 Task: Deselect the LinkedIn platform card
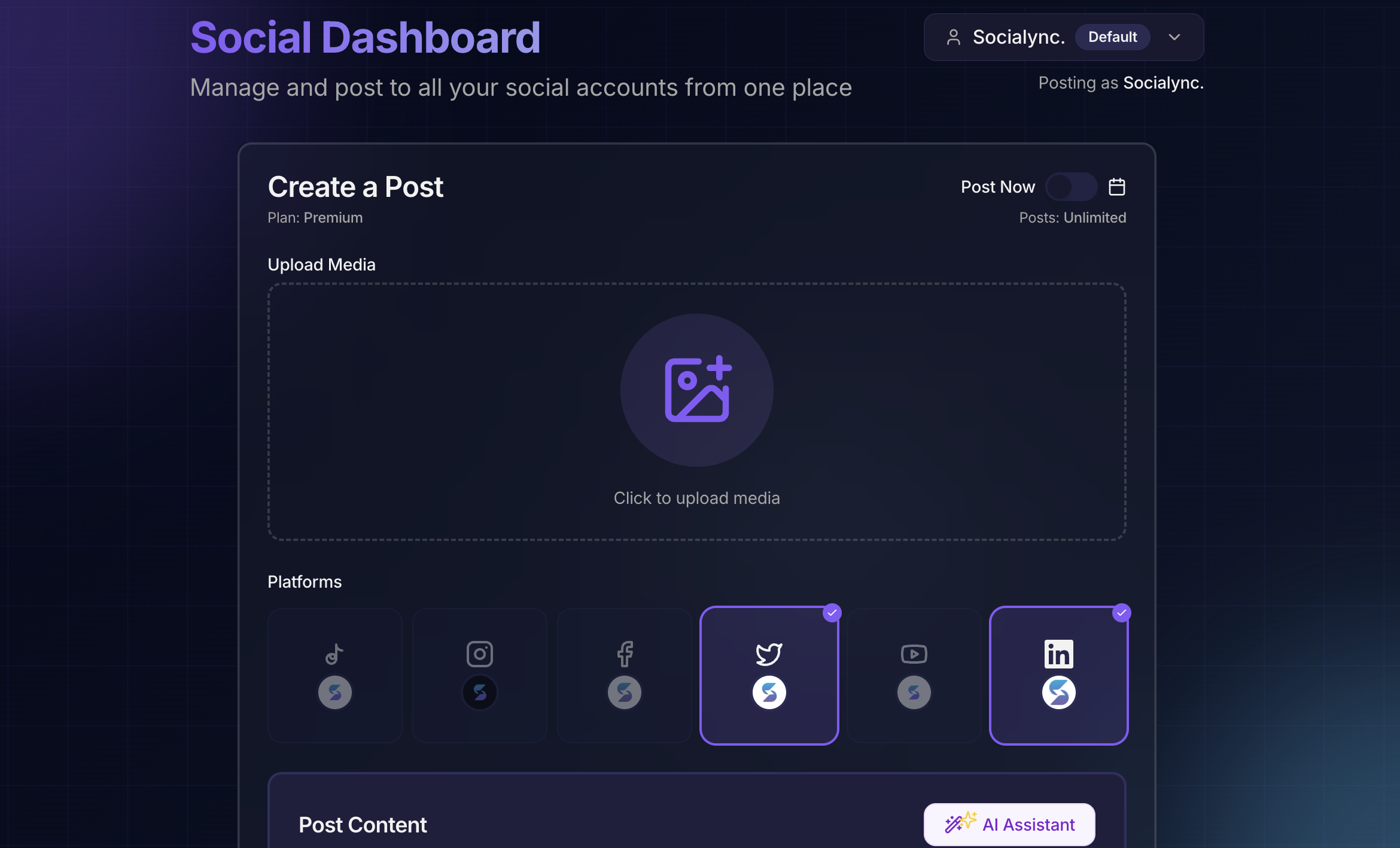(x=1058, y=675)
